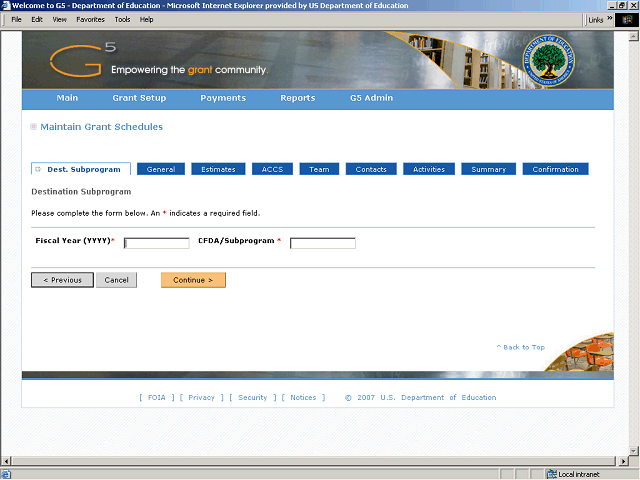640x480 pixels.
Task: Click the horizontal scrollbar track
Action: [x=313, y=461]
